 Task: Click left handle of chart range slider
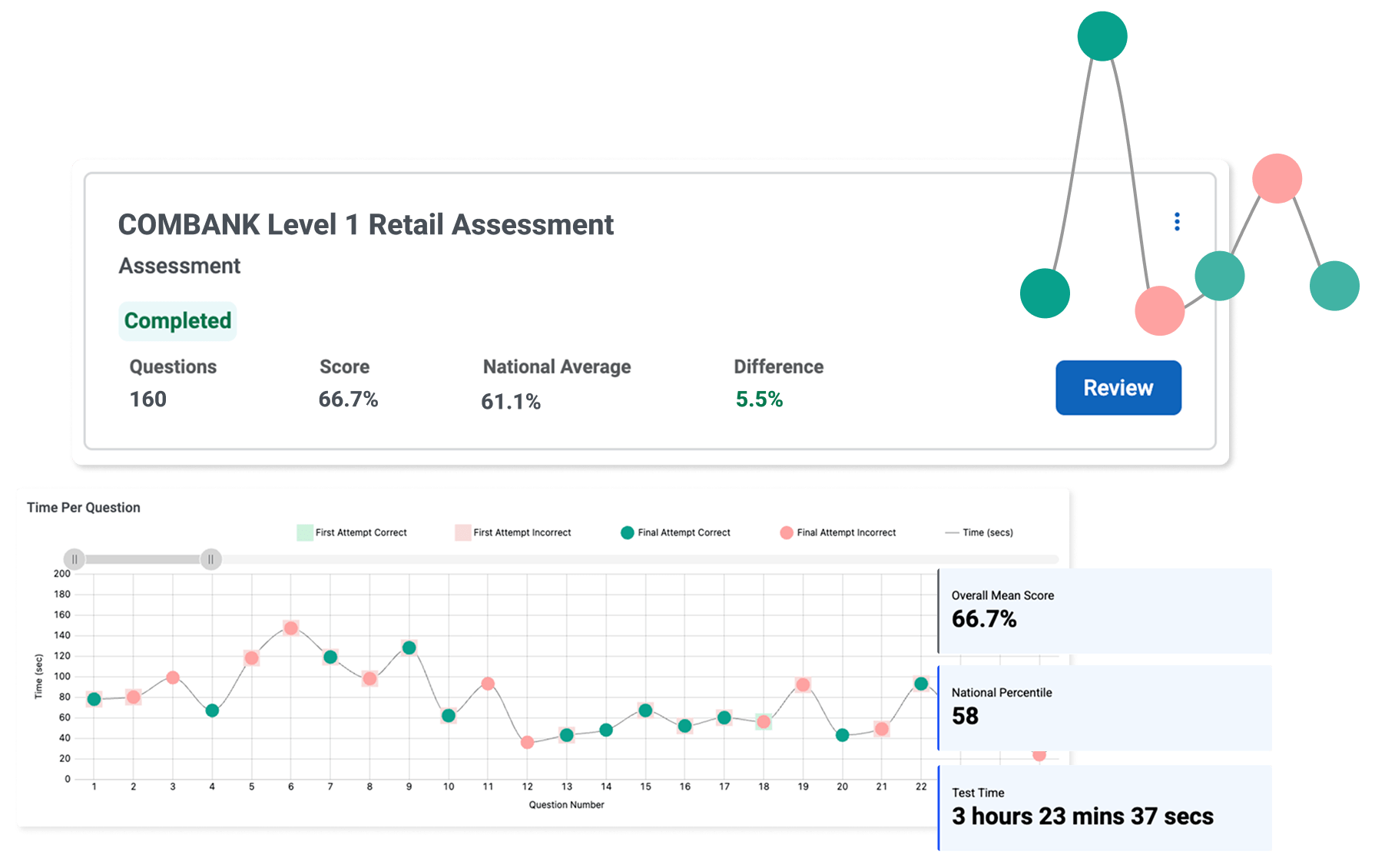pos(75,559)
